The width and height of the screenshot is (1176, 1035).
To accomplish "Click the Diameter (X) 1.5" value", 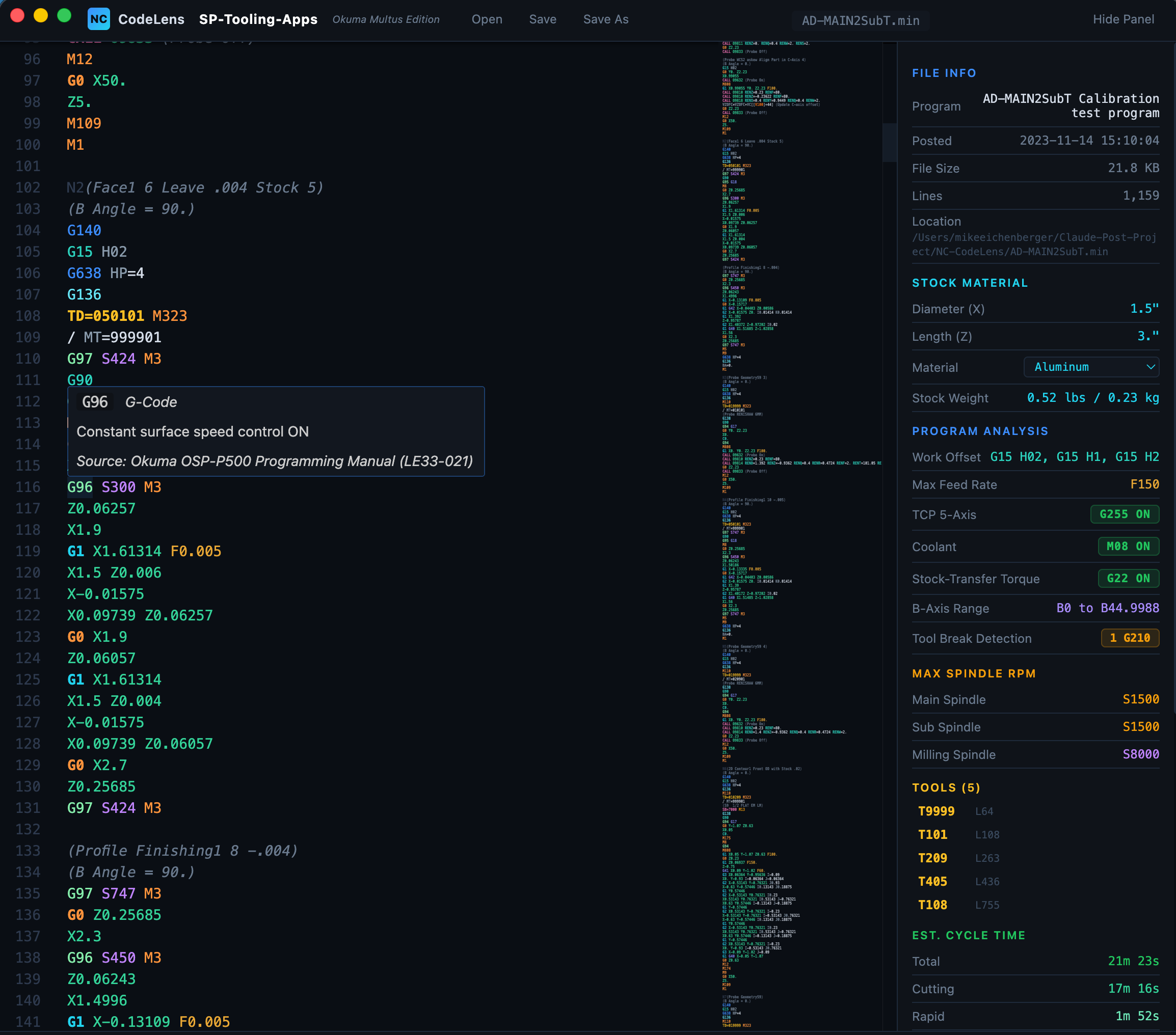I will coord(1144,309).
